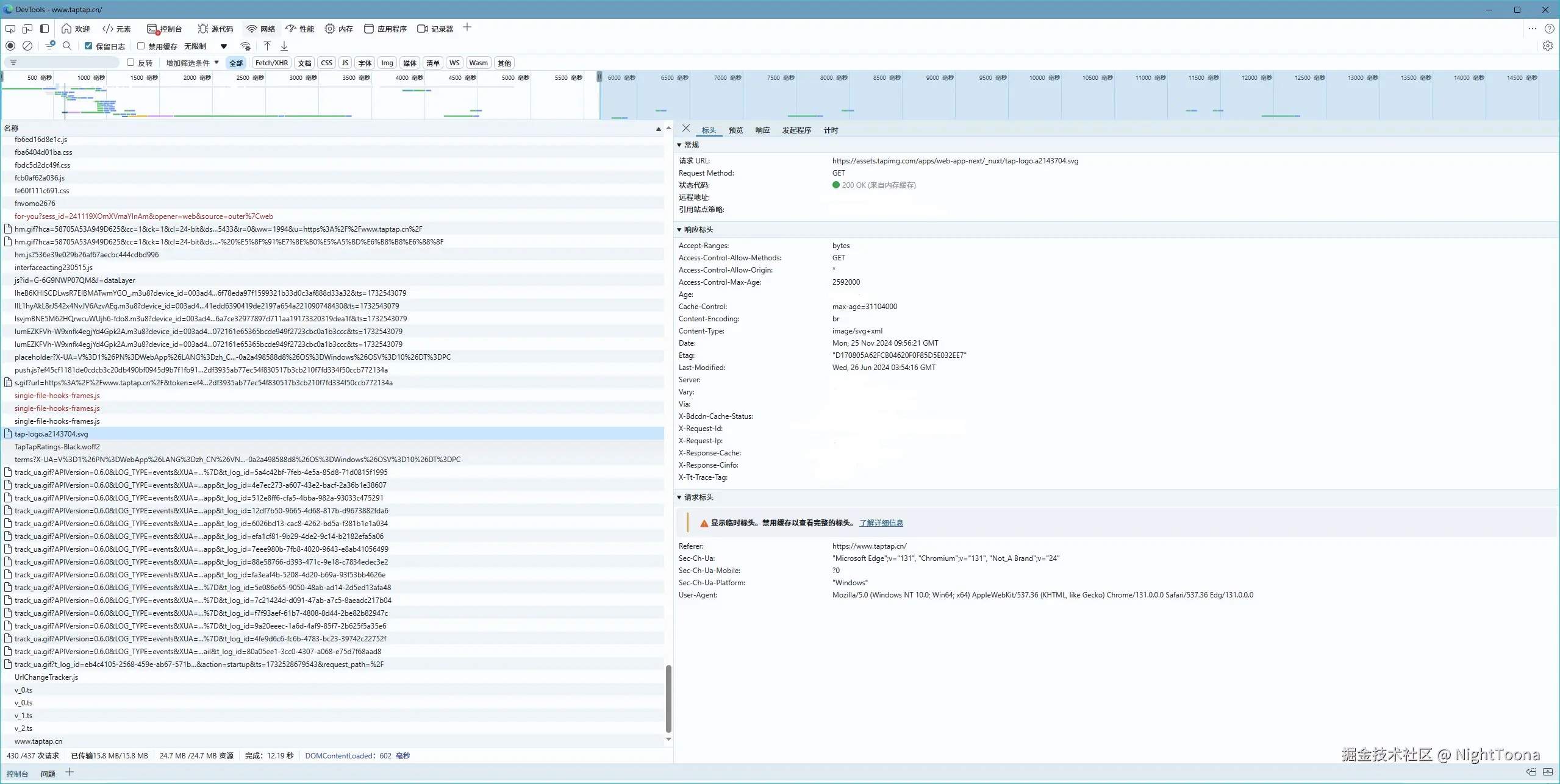
Task: Click the import HAR upload arrow
Action: 267,46
